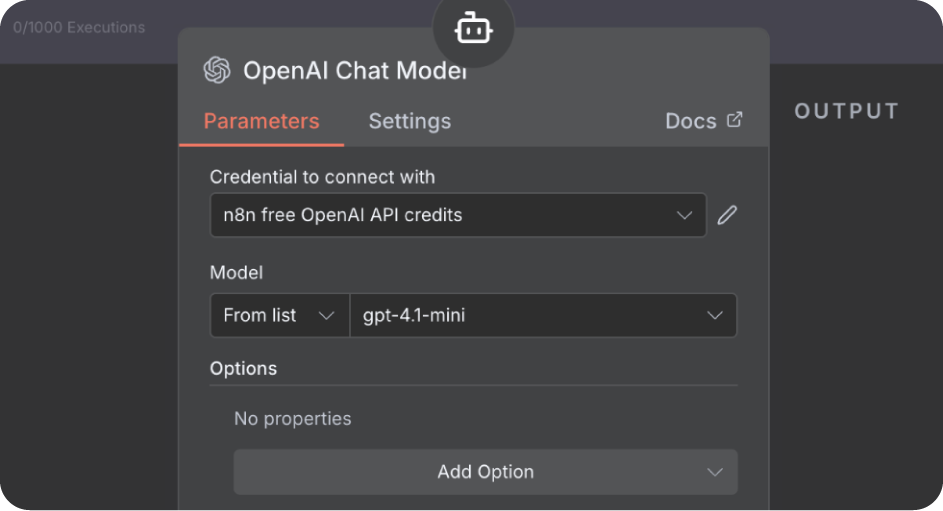Click the OpenAI logo icon
Image resolution: width=943 pixels, height=511 pixels.
[217, 70]
